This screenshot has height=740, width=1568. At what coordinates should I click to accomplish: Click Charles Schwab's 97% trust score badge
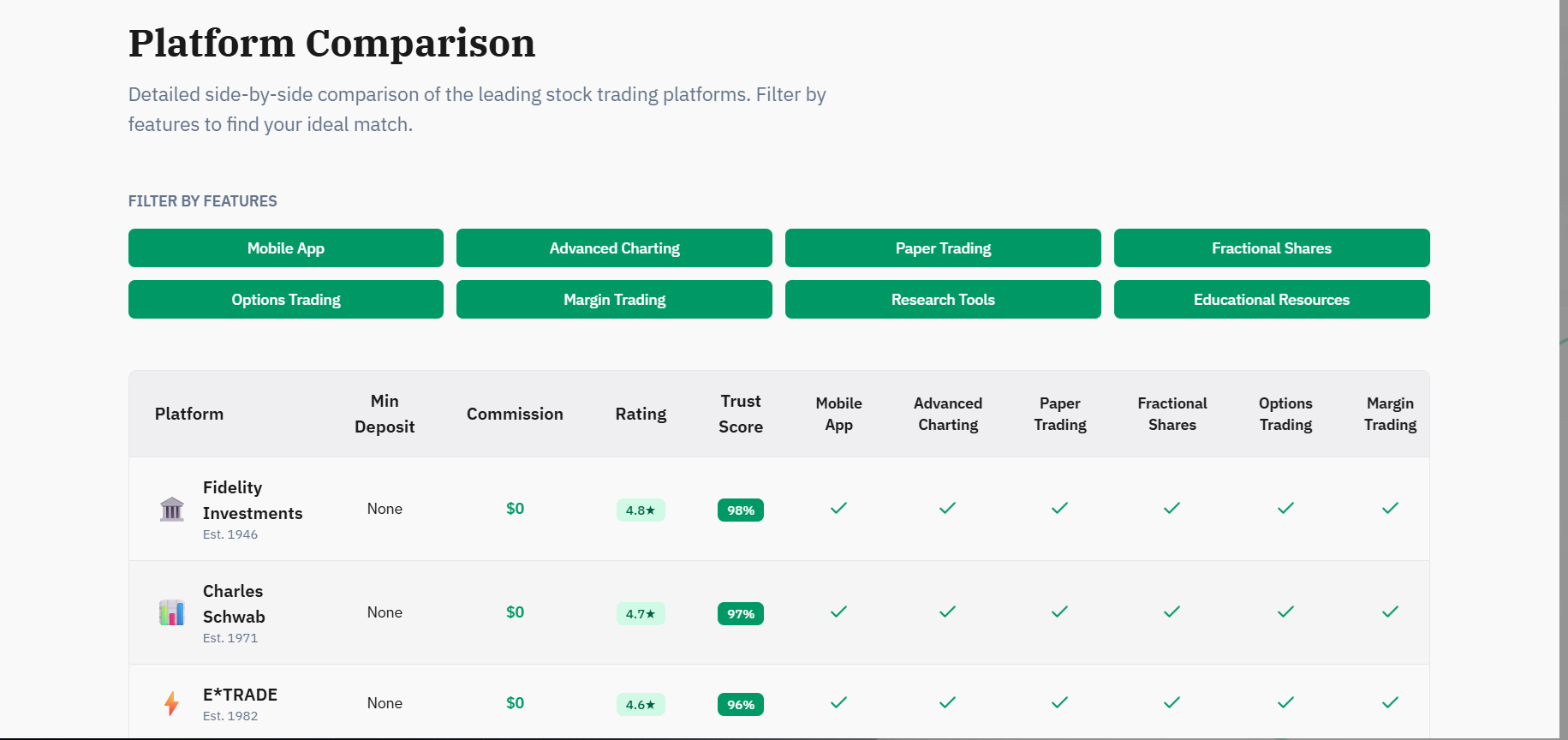[741, 613]
